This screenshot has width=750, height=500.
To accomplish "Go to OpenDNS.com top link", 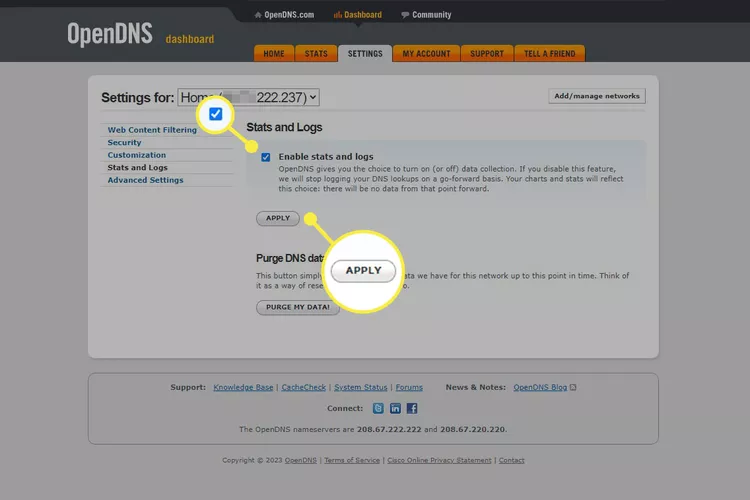I will [284, 15].
